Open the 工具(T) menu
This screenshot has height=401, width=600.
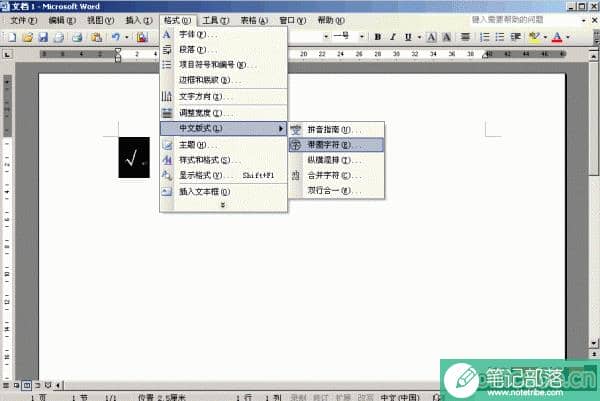216,20
